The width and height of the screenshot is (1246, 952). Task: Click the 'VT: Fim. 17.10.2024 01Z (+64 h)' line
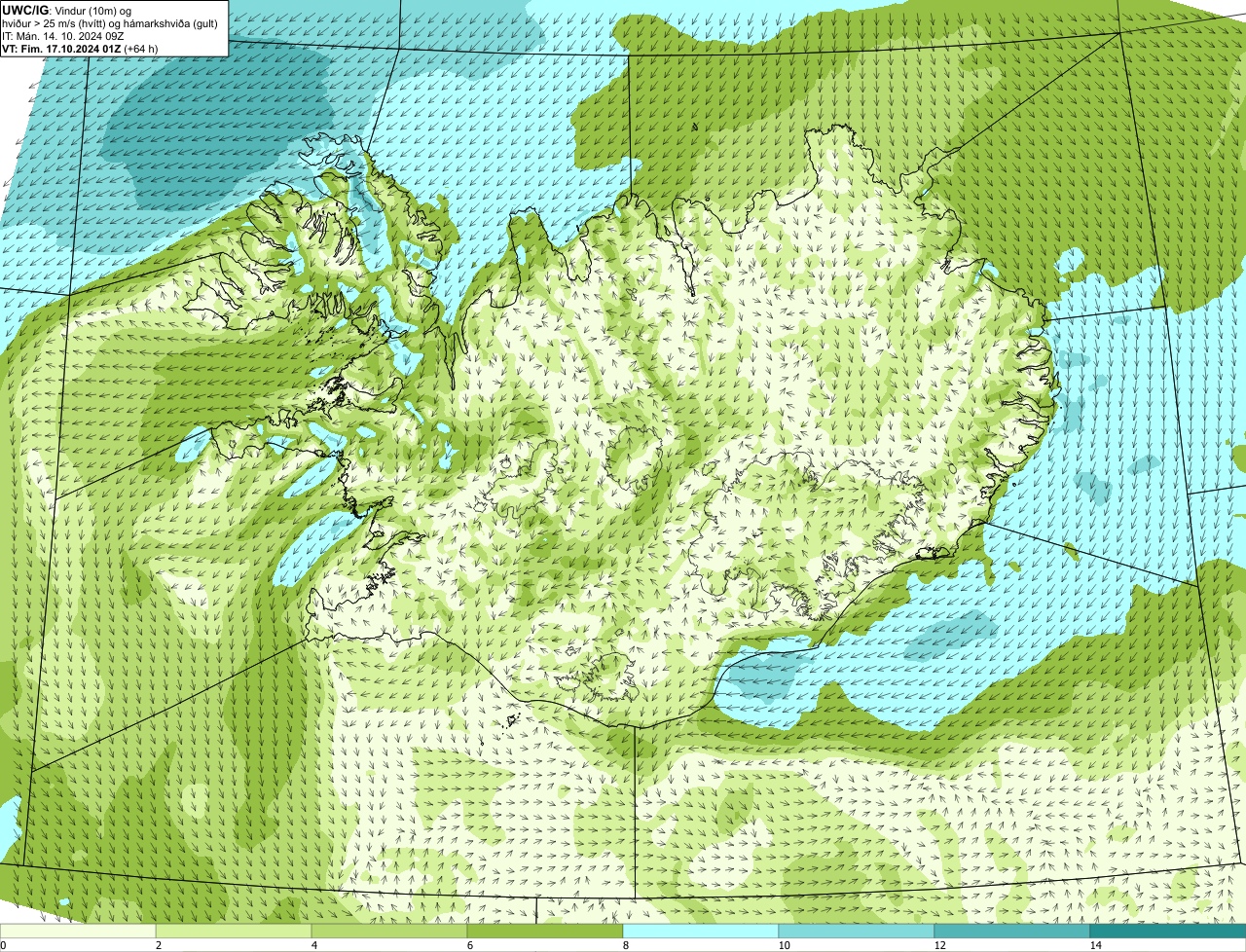point(81,48)
